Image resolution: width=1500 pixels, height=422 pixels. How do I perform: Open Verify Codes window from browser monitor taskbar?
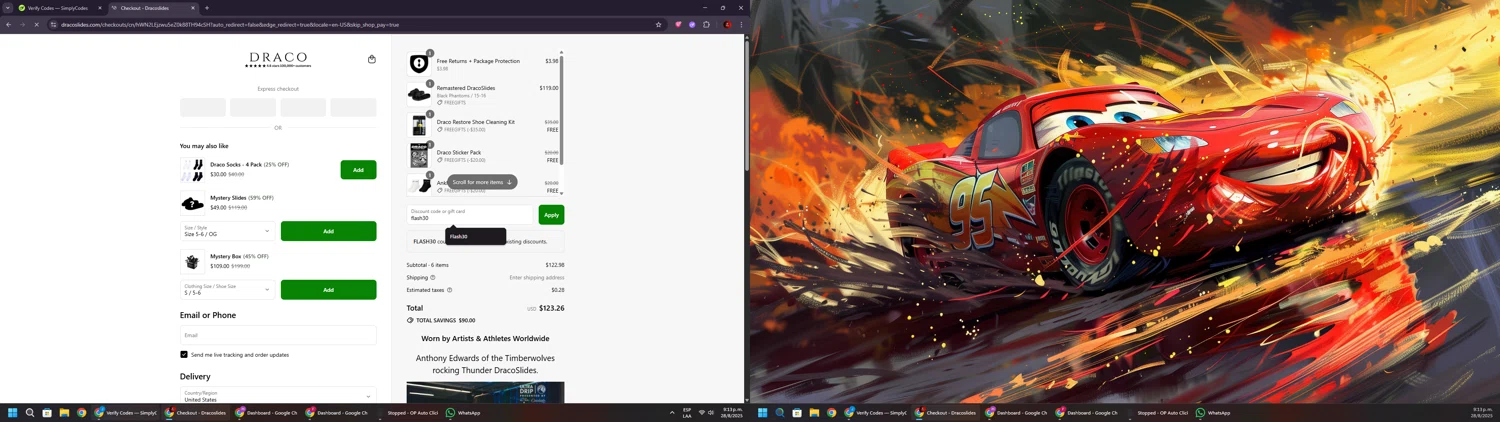tap(125, 412)
